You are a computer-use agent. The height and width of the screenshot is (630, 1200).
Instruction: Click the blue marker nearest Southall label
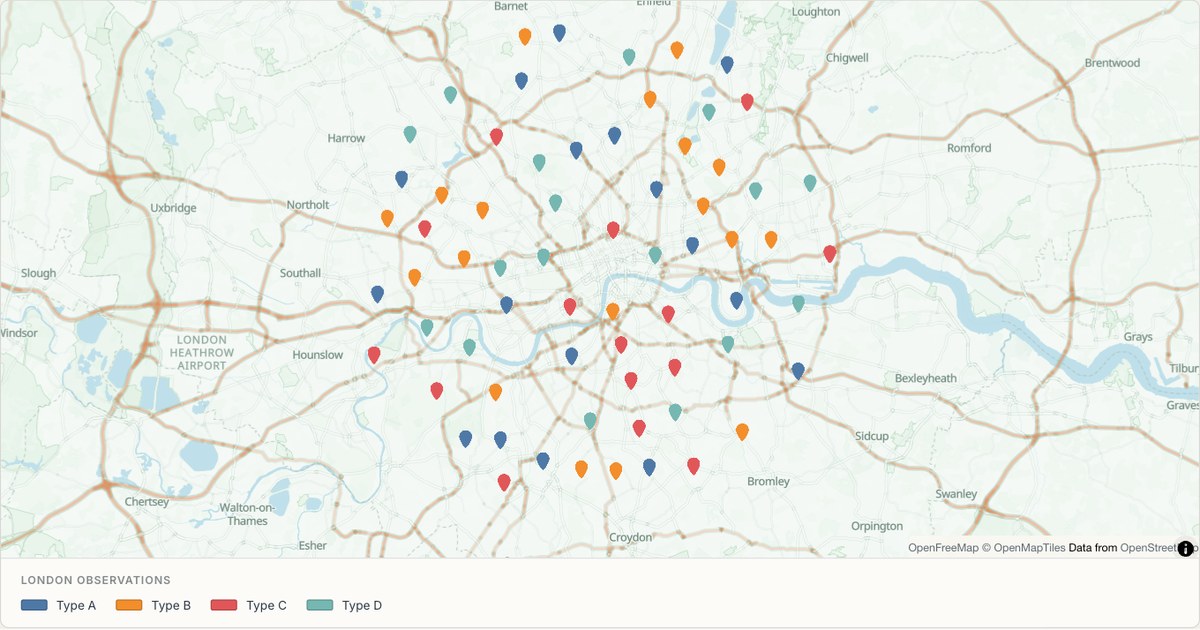pos(377,294)
